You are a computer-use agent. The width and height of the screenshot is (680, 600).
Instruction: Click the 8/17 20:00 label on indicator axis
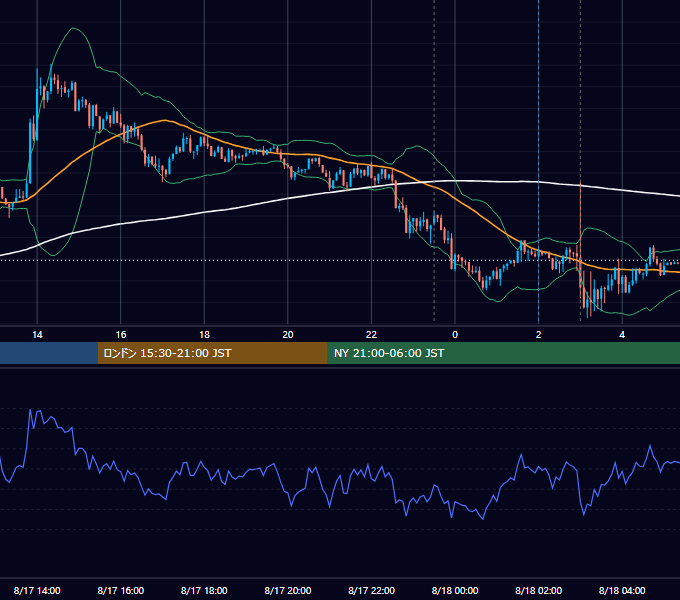288,590
